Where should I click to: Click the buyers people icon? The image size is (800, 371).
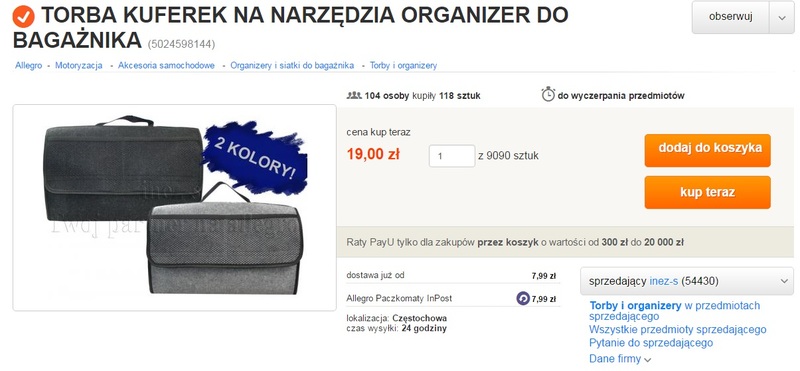coord(354,95)
